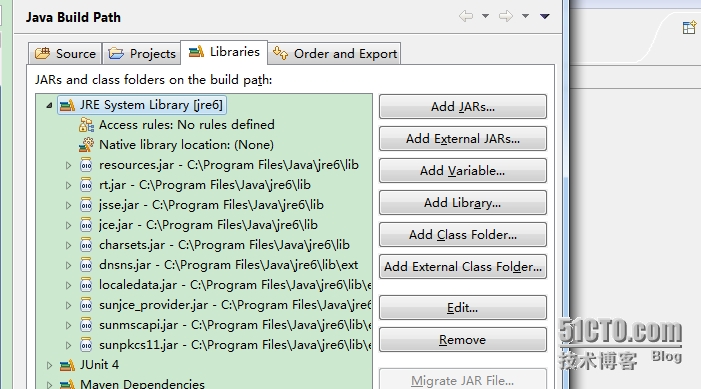Expand the JUnit 4 library node

[x=49, y=365]
